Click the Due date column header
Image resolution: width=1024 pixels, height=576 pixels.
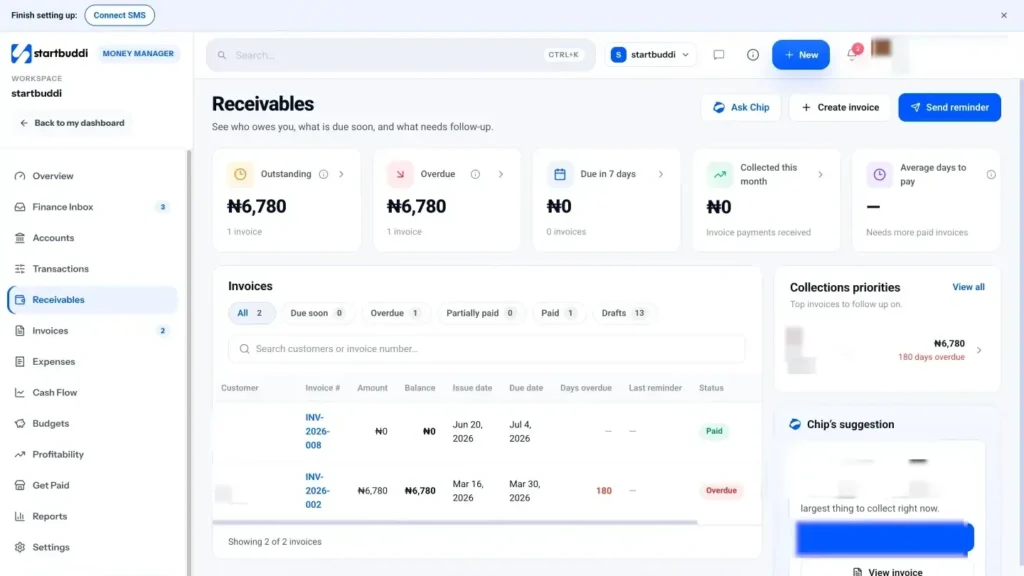526,388
